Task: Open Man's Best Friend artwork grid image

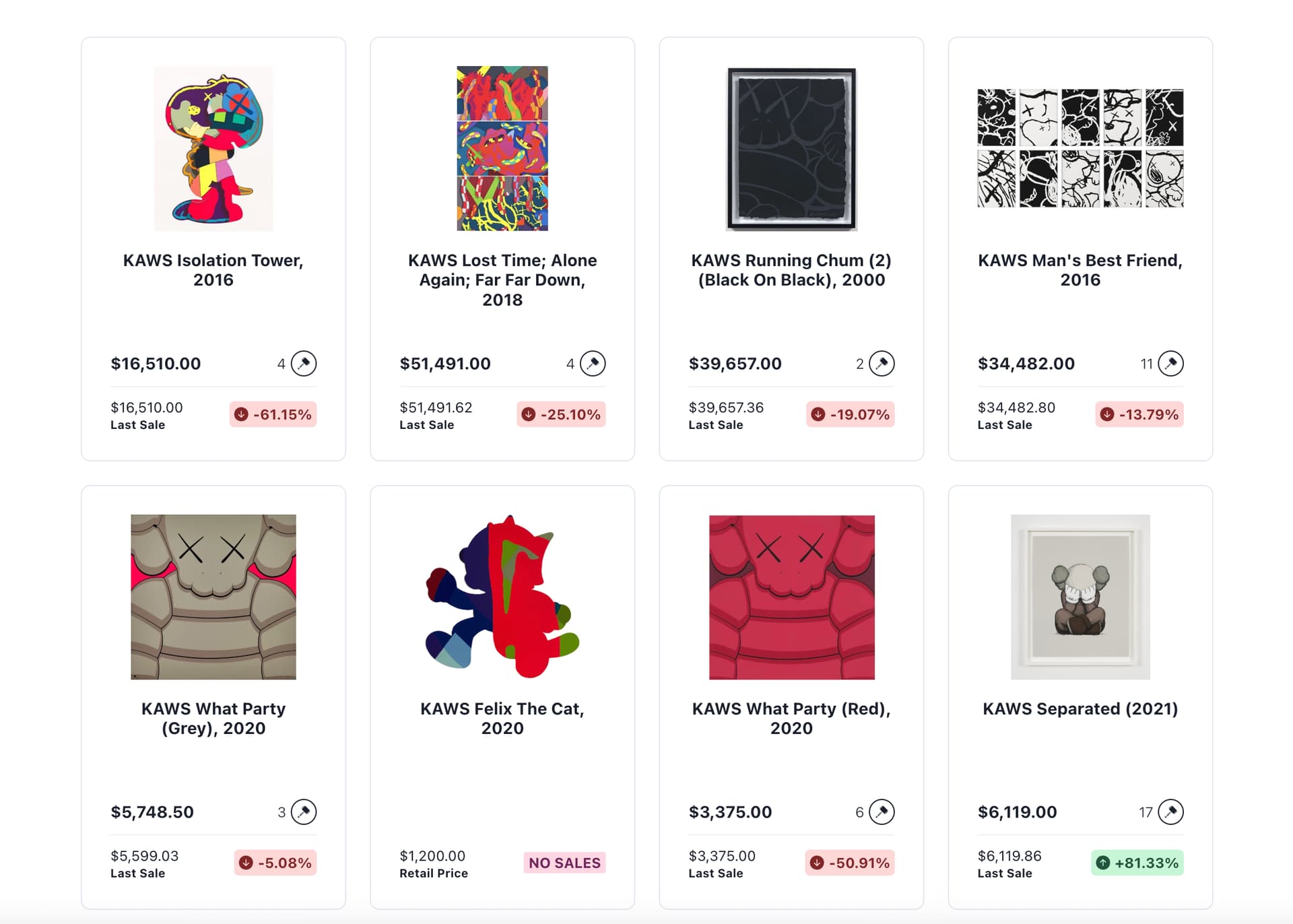Action: pyautogui.click(x=1080, y=148)
